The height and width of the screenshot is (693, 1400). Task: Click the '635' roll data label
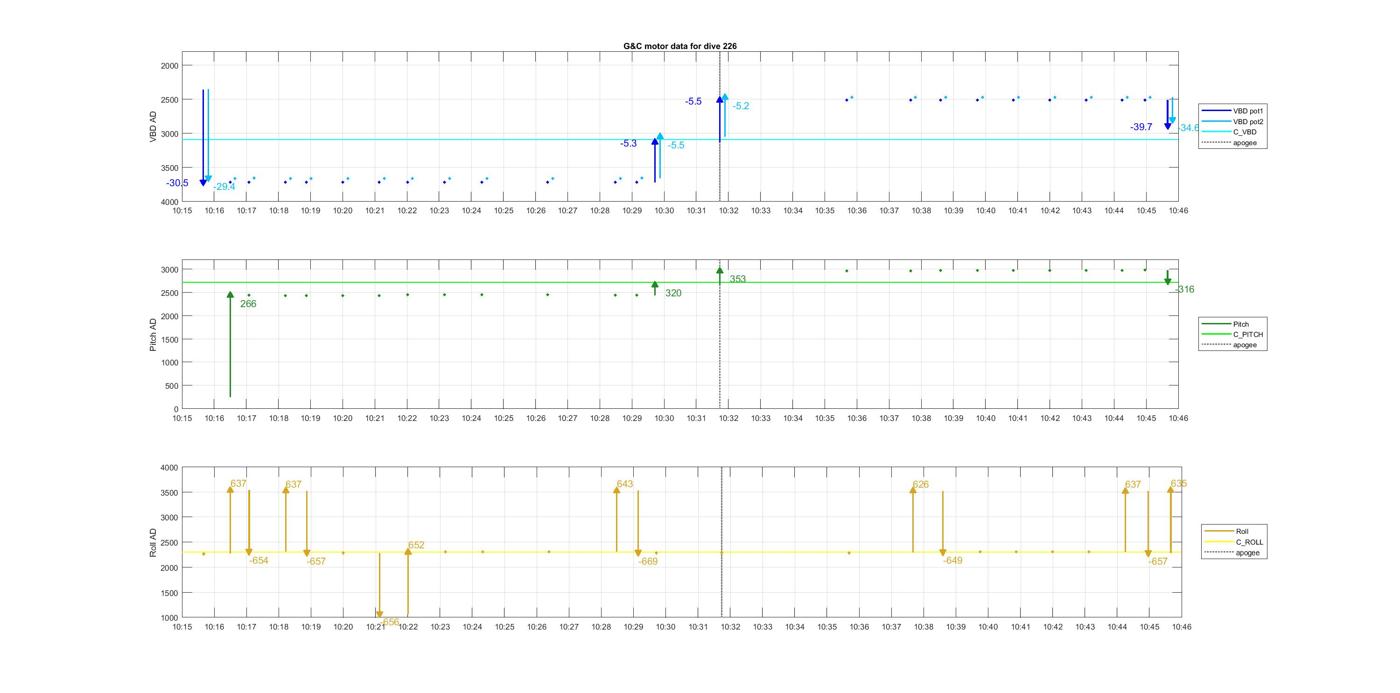pos(1179,484)
